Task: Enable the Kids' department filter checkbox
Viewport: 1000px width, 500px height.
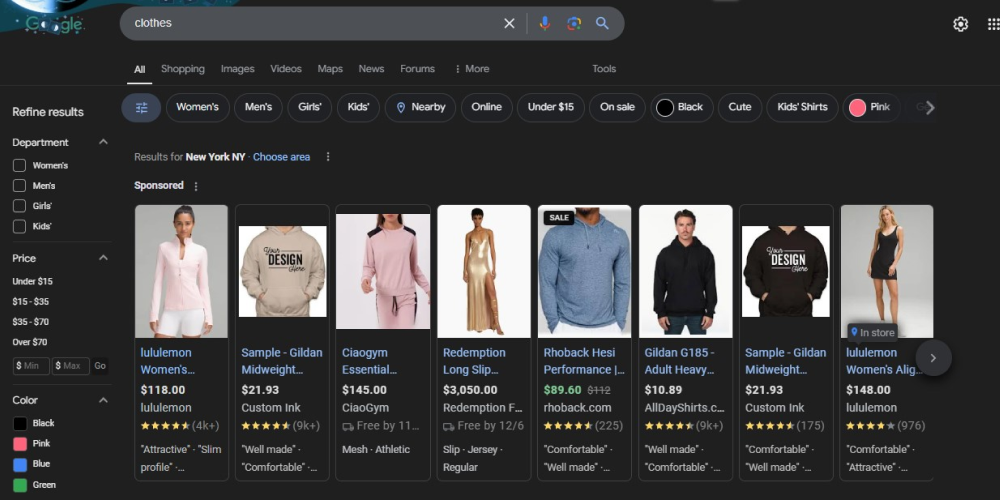Action: tap(19, 226)
